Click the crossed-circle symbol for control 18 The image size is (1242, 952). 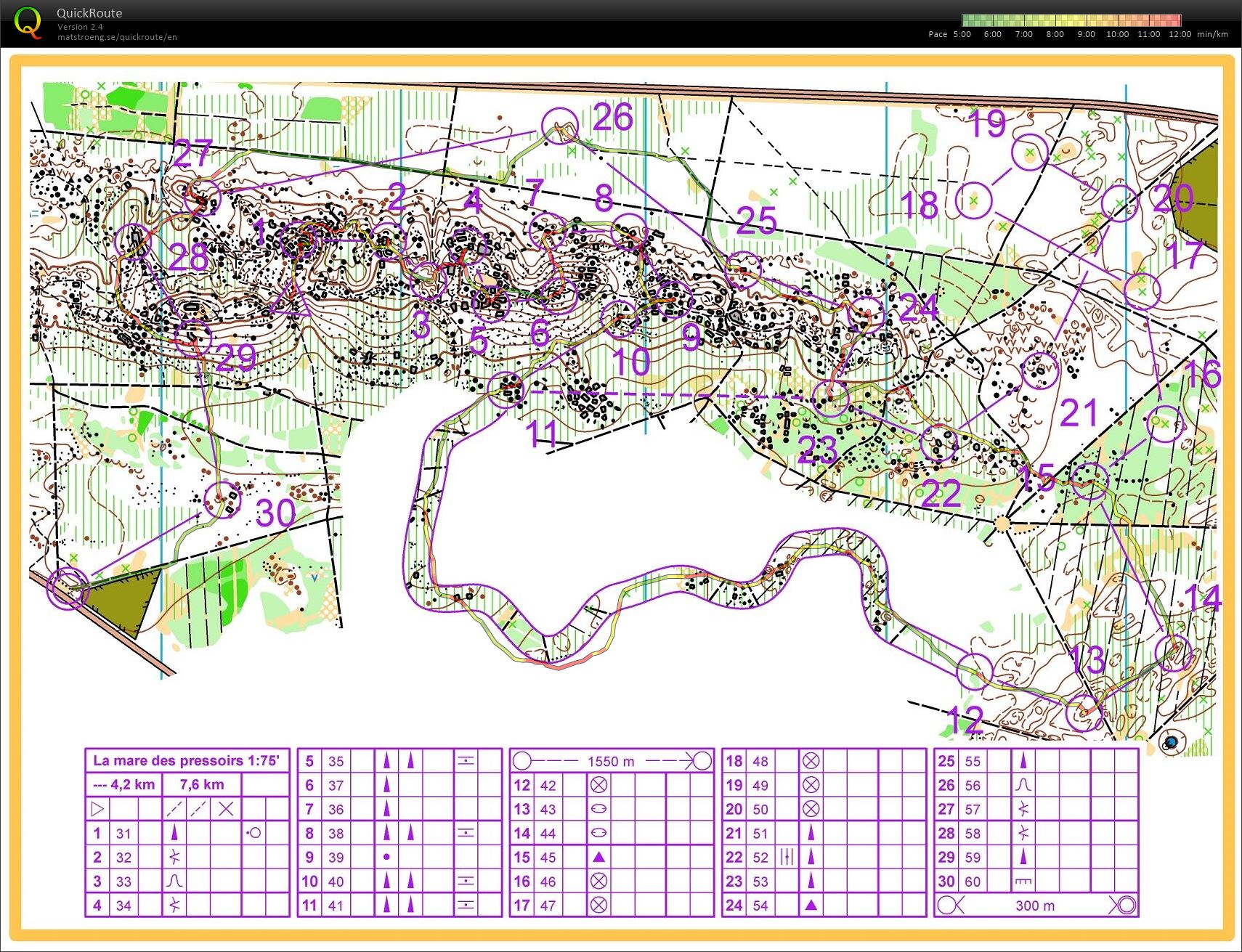(x=811, y=760)
